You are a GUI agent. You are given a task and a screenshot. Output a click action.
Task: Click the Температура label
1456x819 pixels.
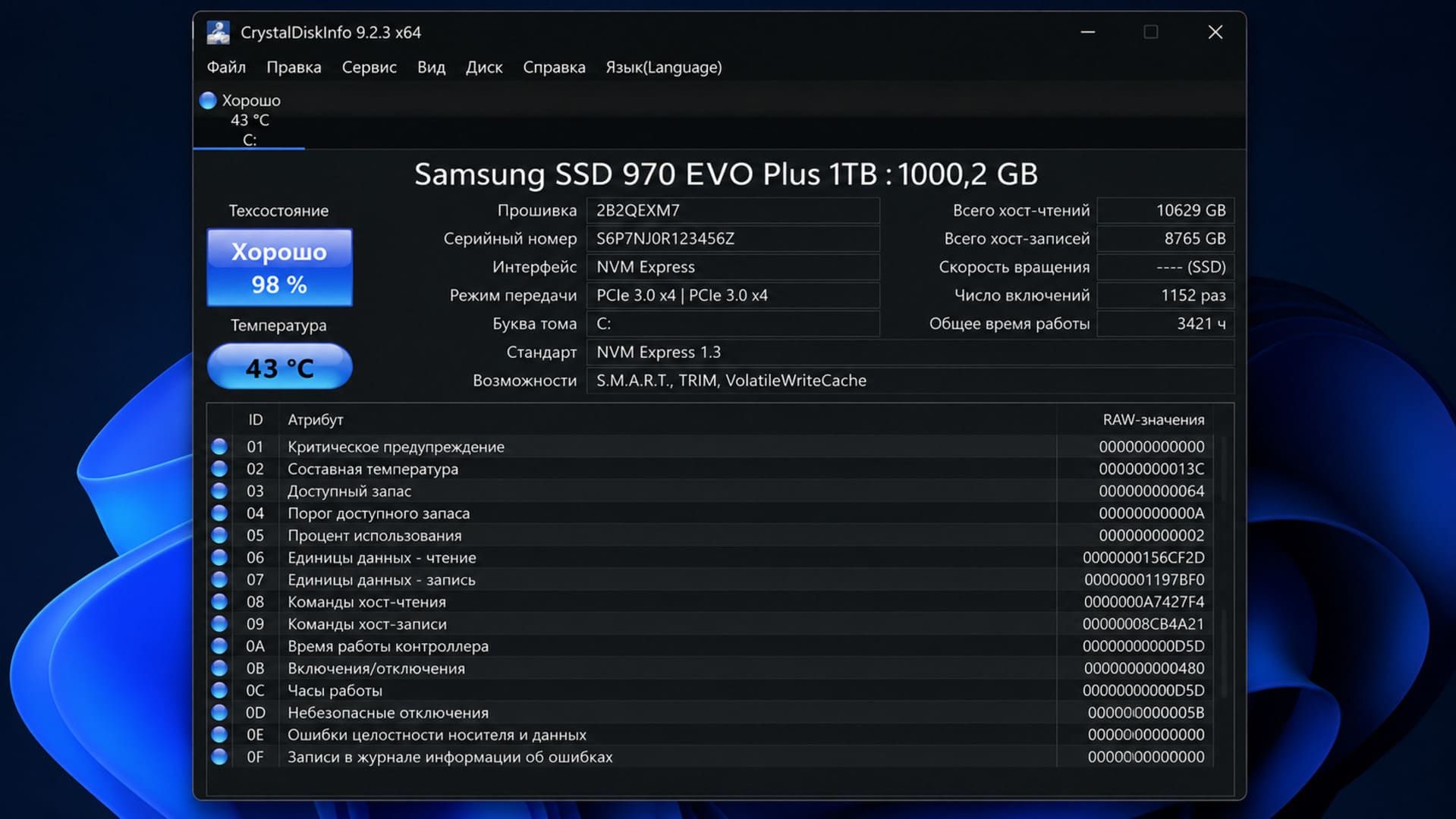click(x=279, y=325)
